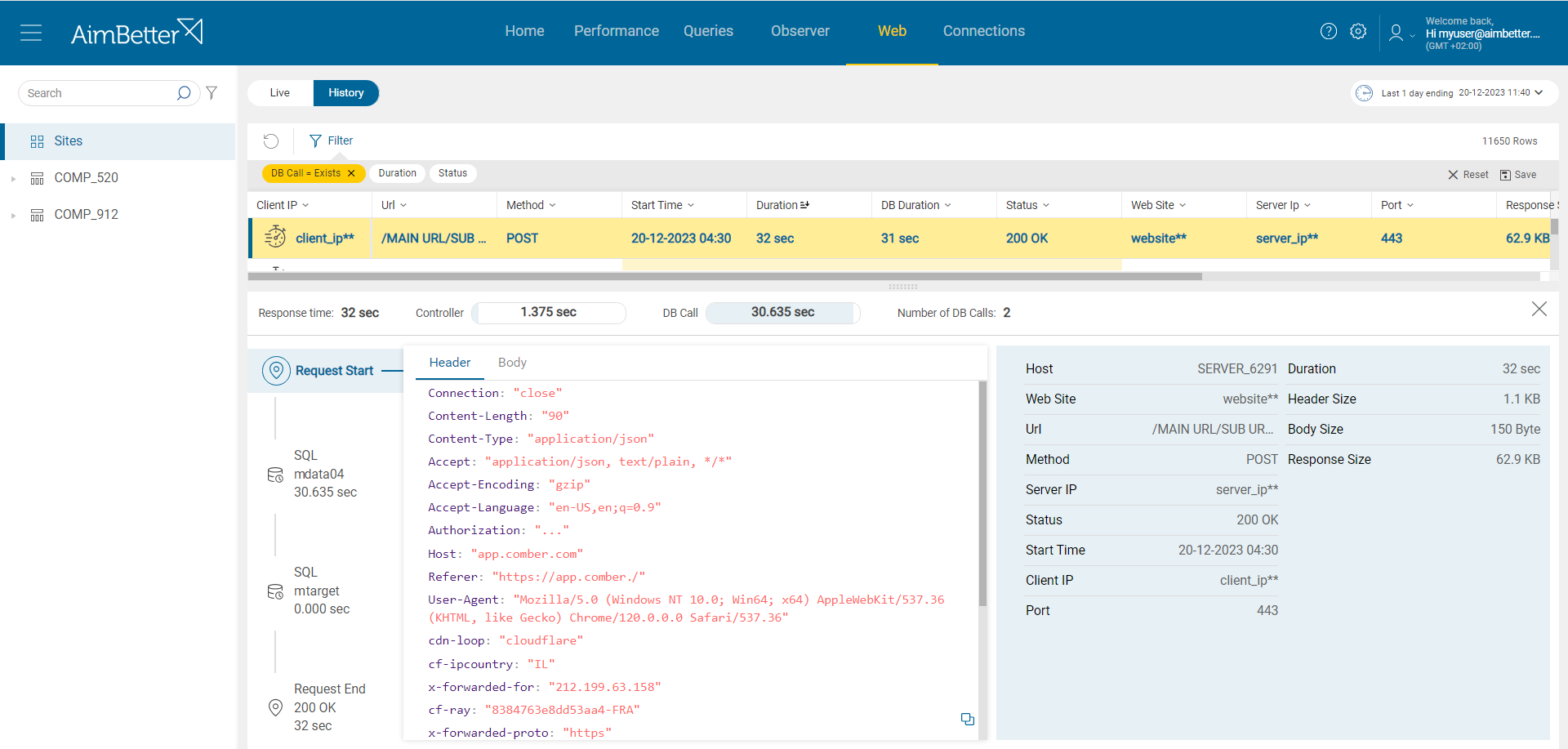1568x749 pixels.
Task: Click the Reset X icon
Action: (1453, 175)
